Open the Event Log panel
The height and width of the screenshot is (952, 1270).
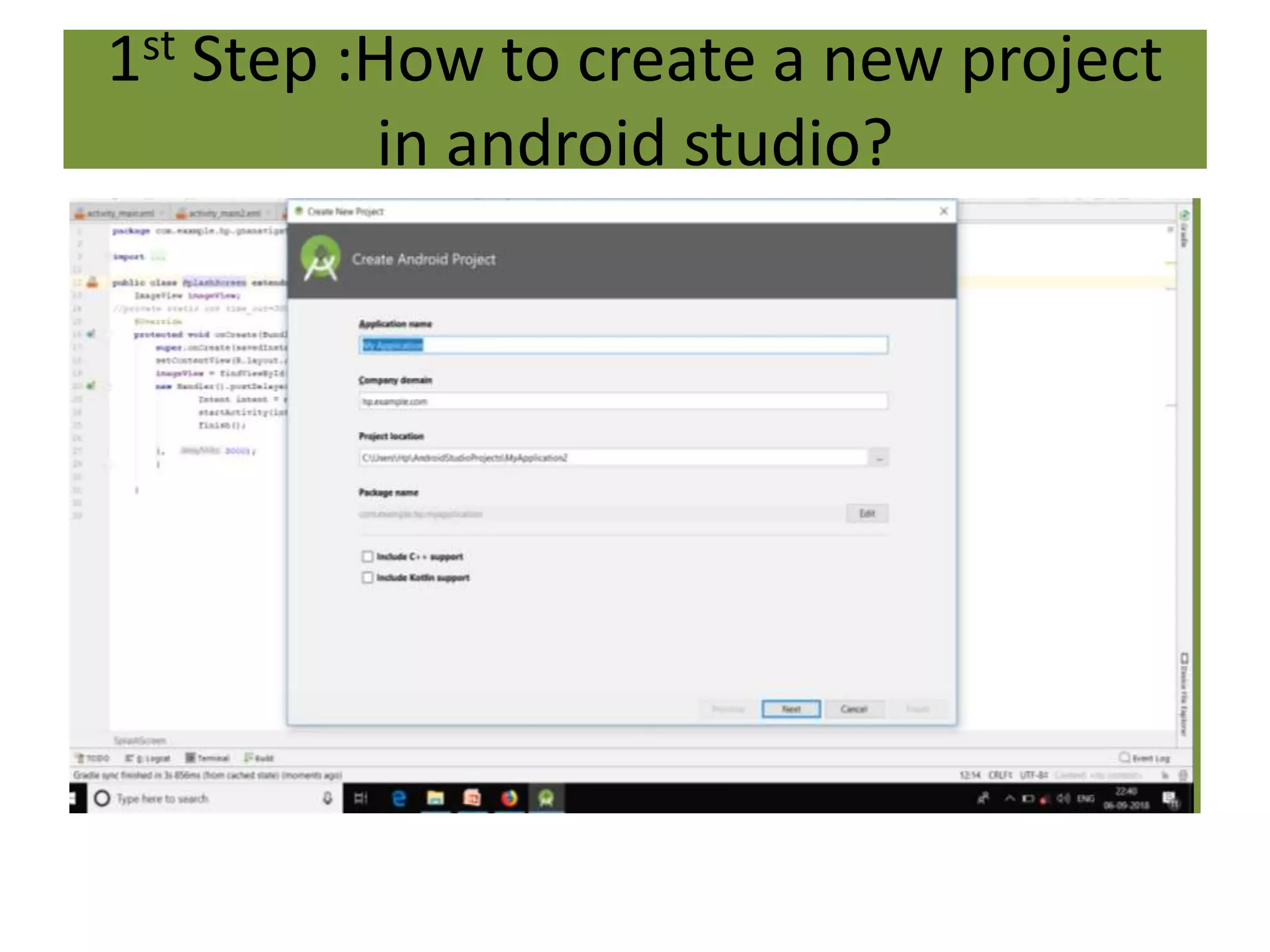[1145, 758]
